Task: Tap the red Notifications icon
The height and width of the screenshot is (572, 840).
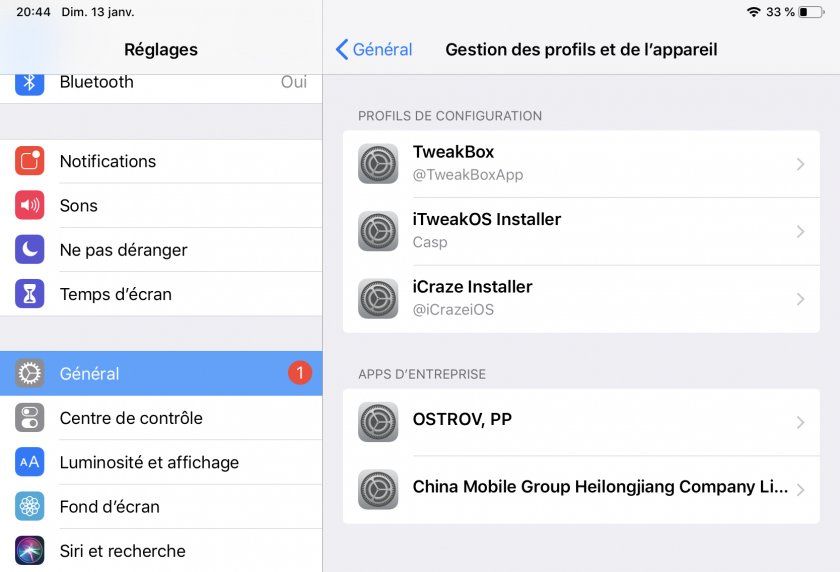Action: click(x=30, y=161)
